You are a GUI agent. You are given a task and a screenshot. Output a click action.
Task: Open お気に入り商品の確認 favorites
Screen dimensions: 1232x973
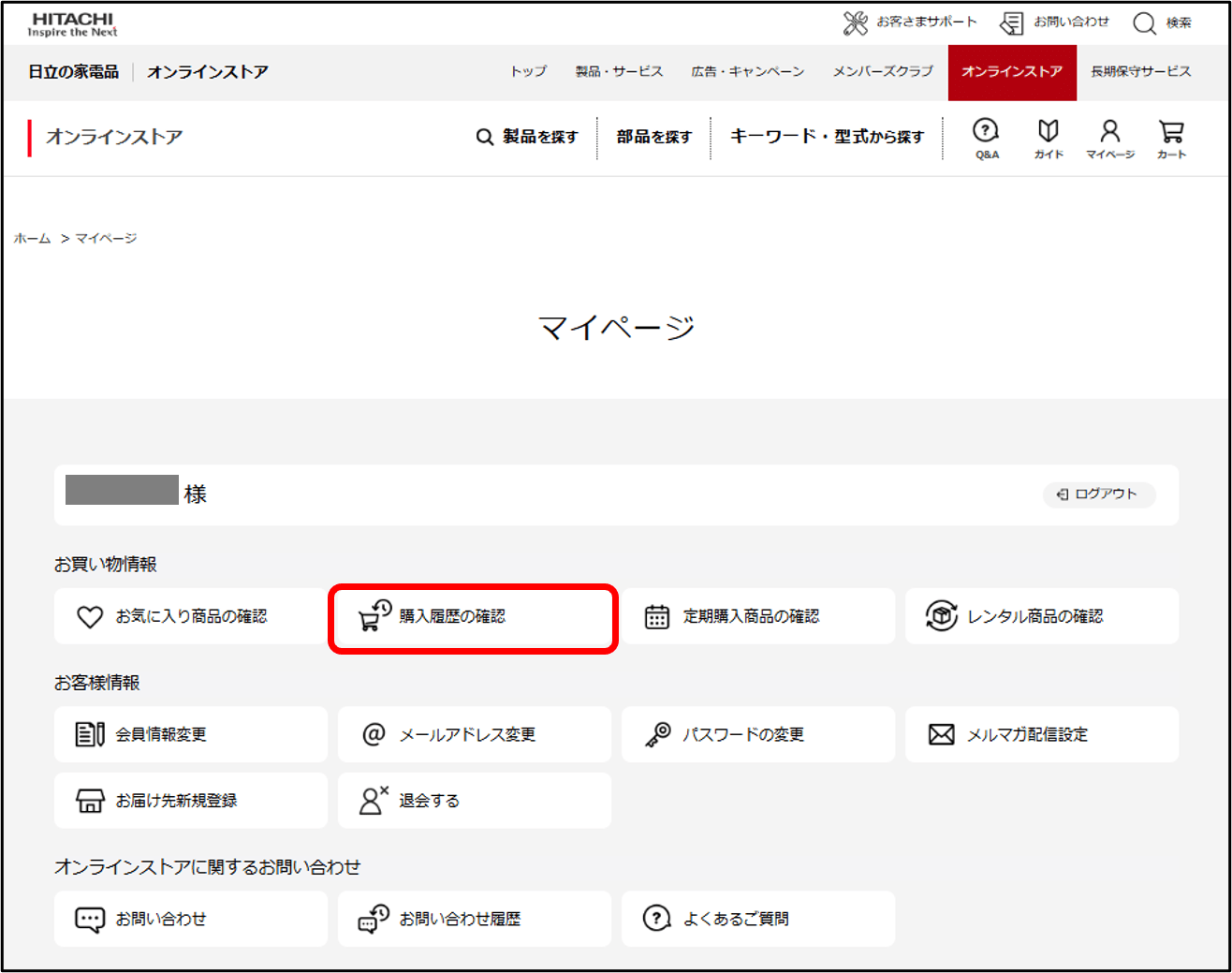(x=190, y=617)
